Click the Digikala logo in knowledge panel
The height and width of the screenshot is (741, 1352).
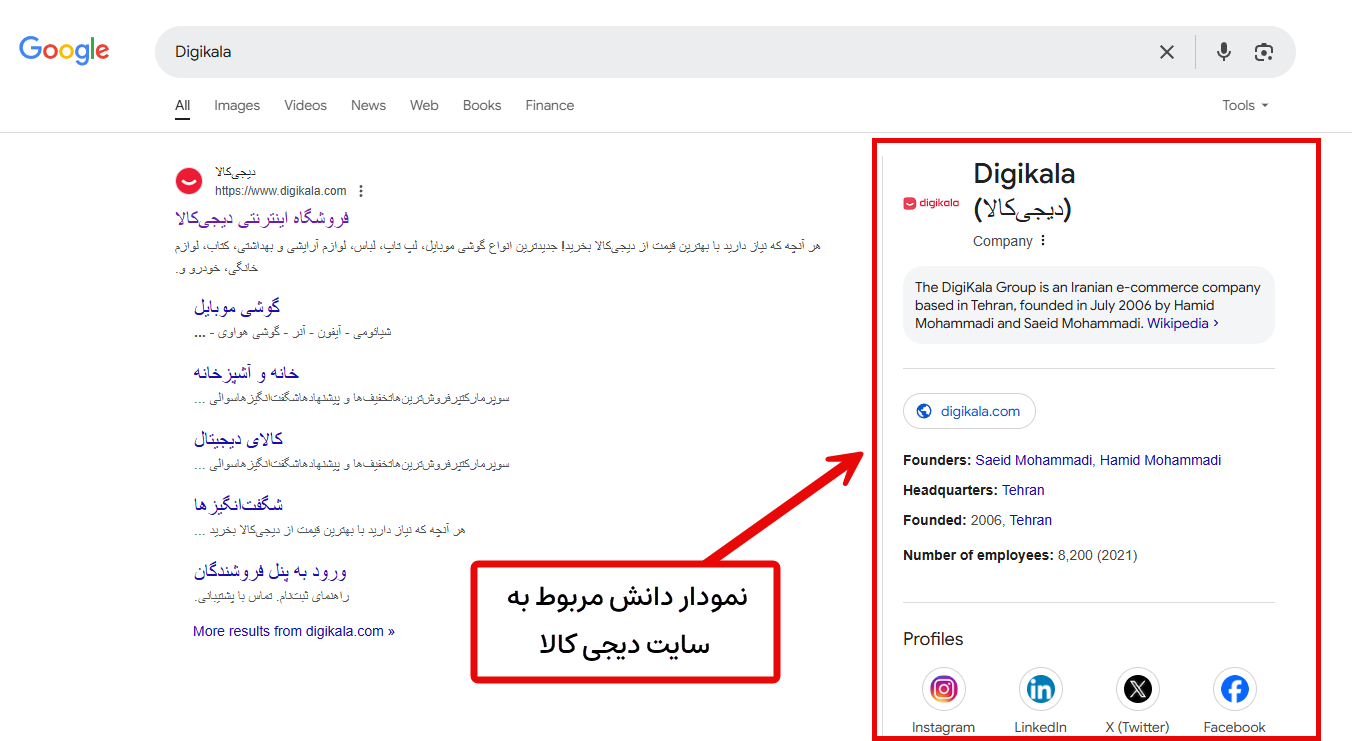(931, 203)
